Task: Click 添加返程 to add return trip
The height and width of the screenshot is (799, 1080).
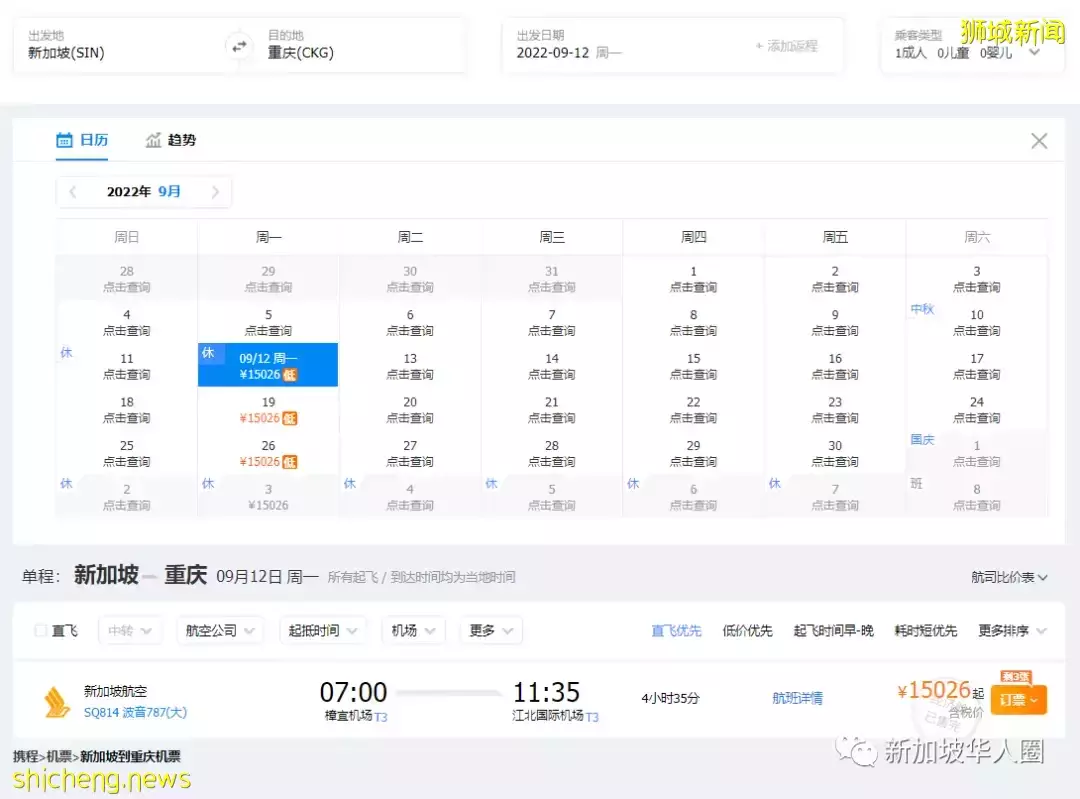Action: (x=787, y=46)
